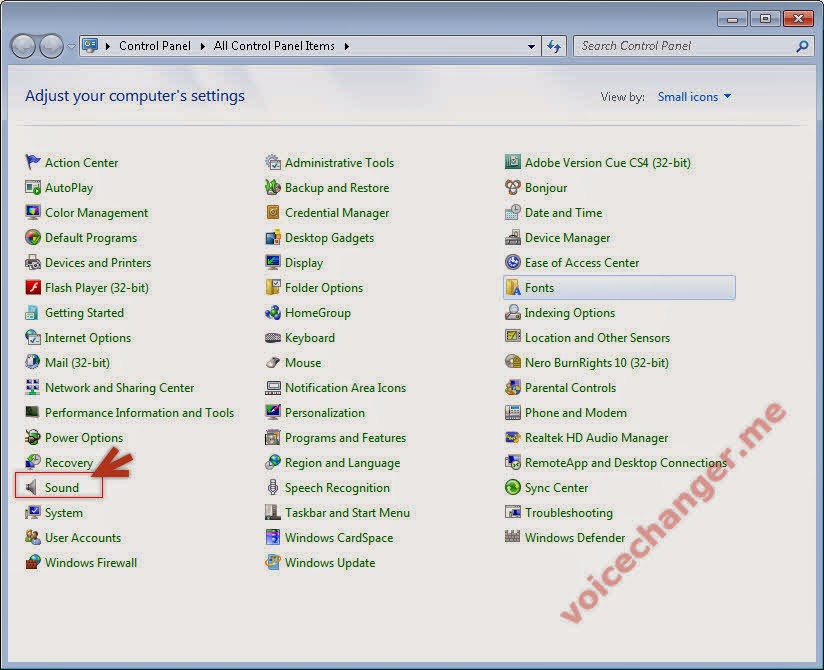Open Taskbar and Start Menu link

pyautogui.click(x=347, y=512)
